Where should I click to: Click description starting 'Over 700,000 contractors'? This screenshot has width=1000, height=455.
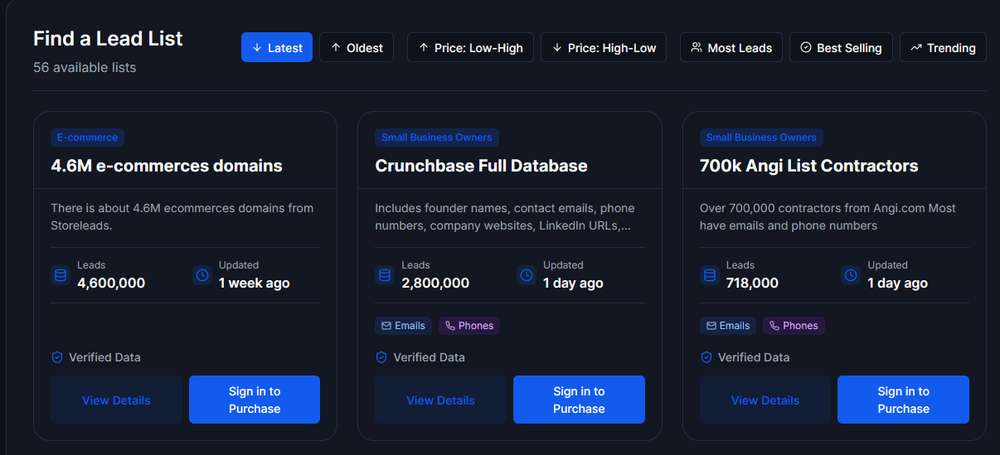tap(829, 217)
